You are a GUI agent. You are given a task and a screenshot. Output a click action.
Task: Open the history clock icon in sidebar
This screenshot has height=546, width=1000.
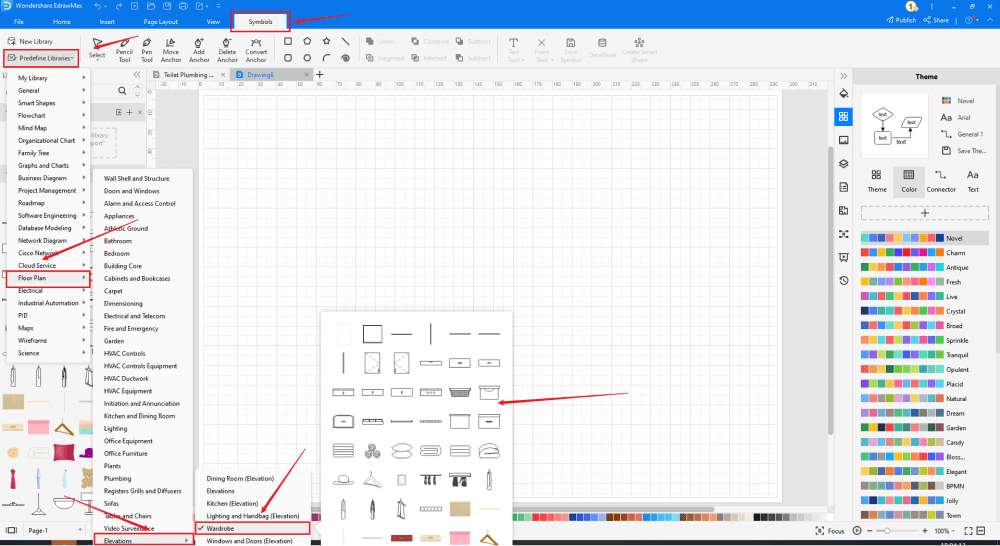[844, 281]
